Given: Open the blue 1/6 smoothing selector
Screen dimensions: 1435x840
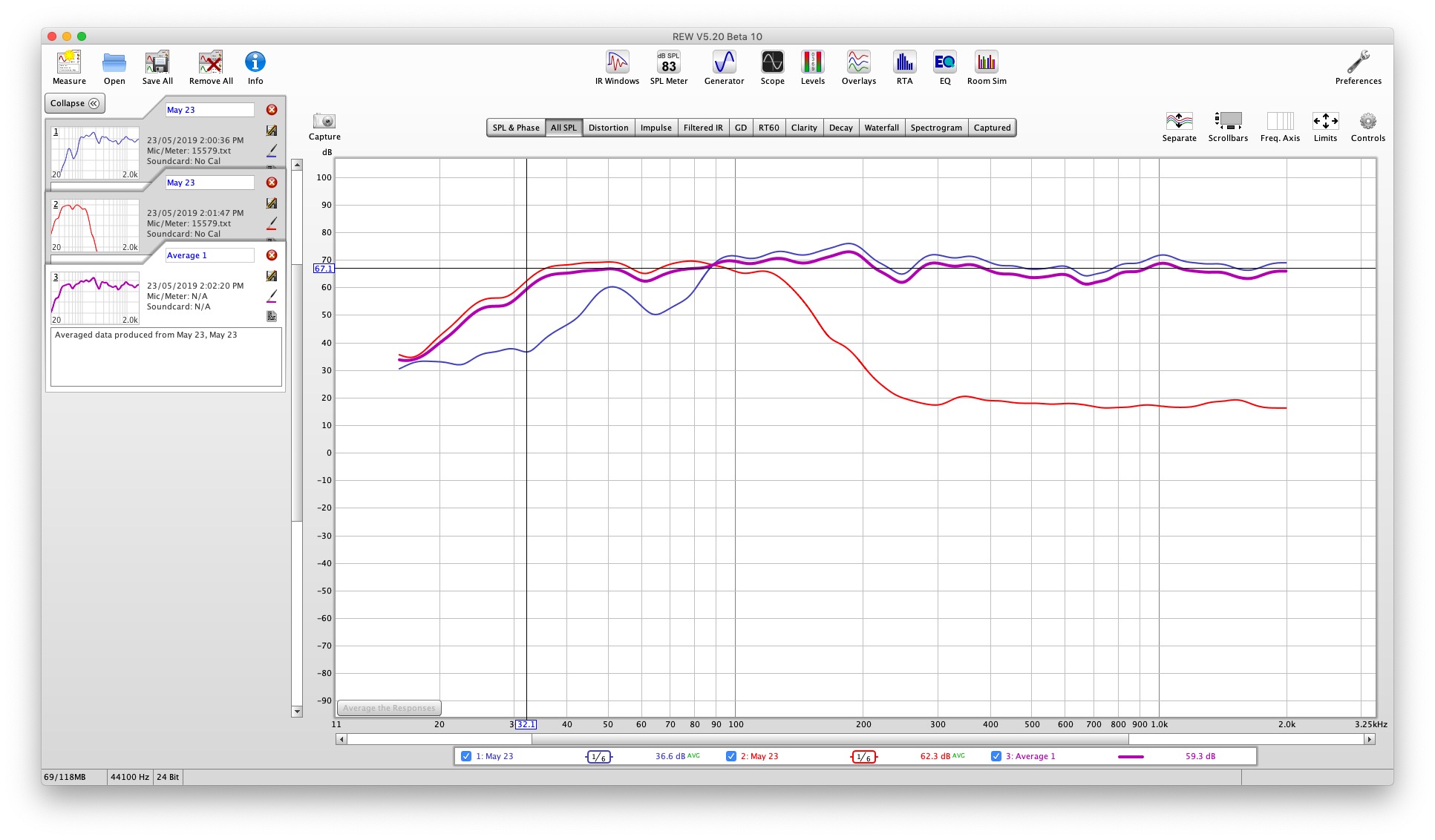Looking at the screenshot, I should [x=598, y=757].
